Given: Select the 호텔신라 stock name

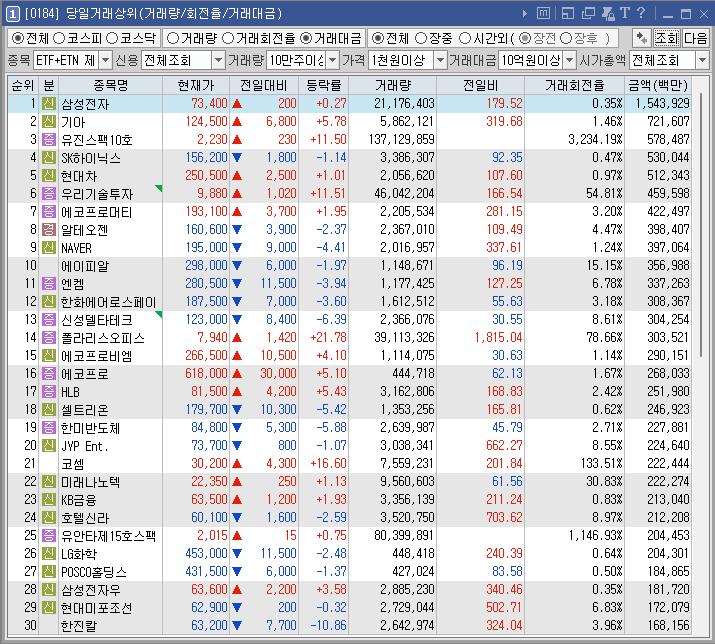Looking at the screenshot, I should [x=85, y=518].
